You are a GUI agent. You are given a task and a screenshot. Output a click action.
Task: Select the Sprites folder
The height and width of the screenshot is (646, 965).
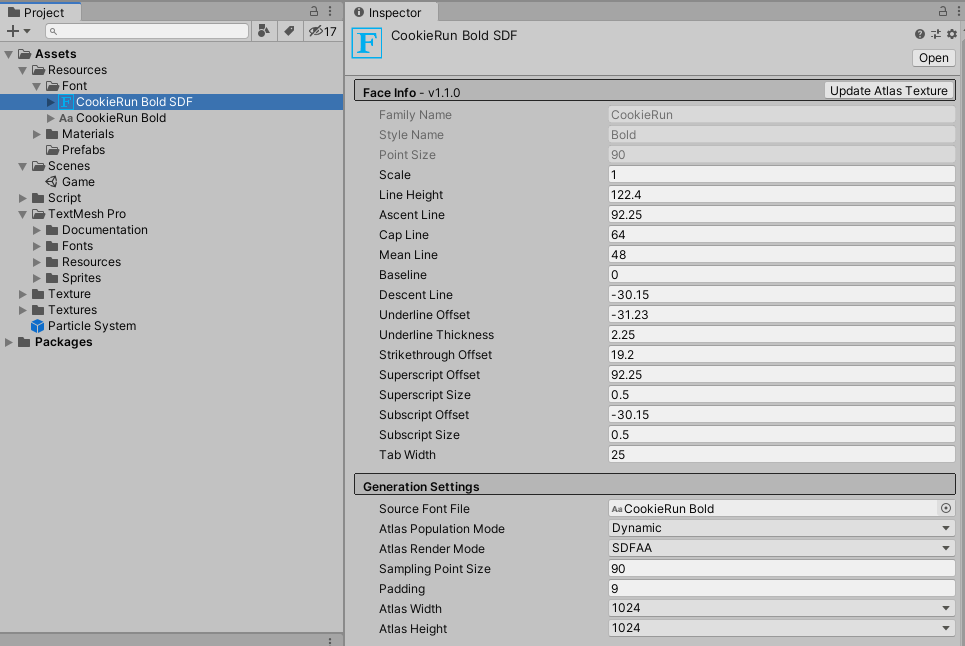[x=81, y=278]
